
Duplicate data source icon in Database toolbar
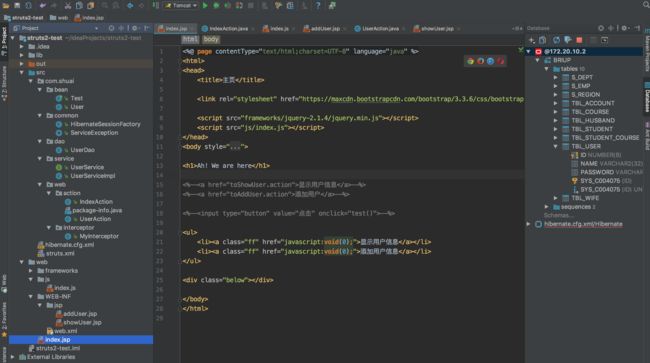[x=543, y=40]
